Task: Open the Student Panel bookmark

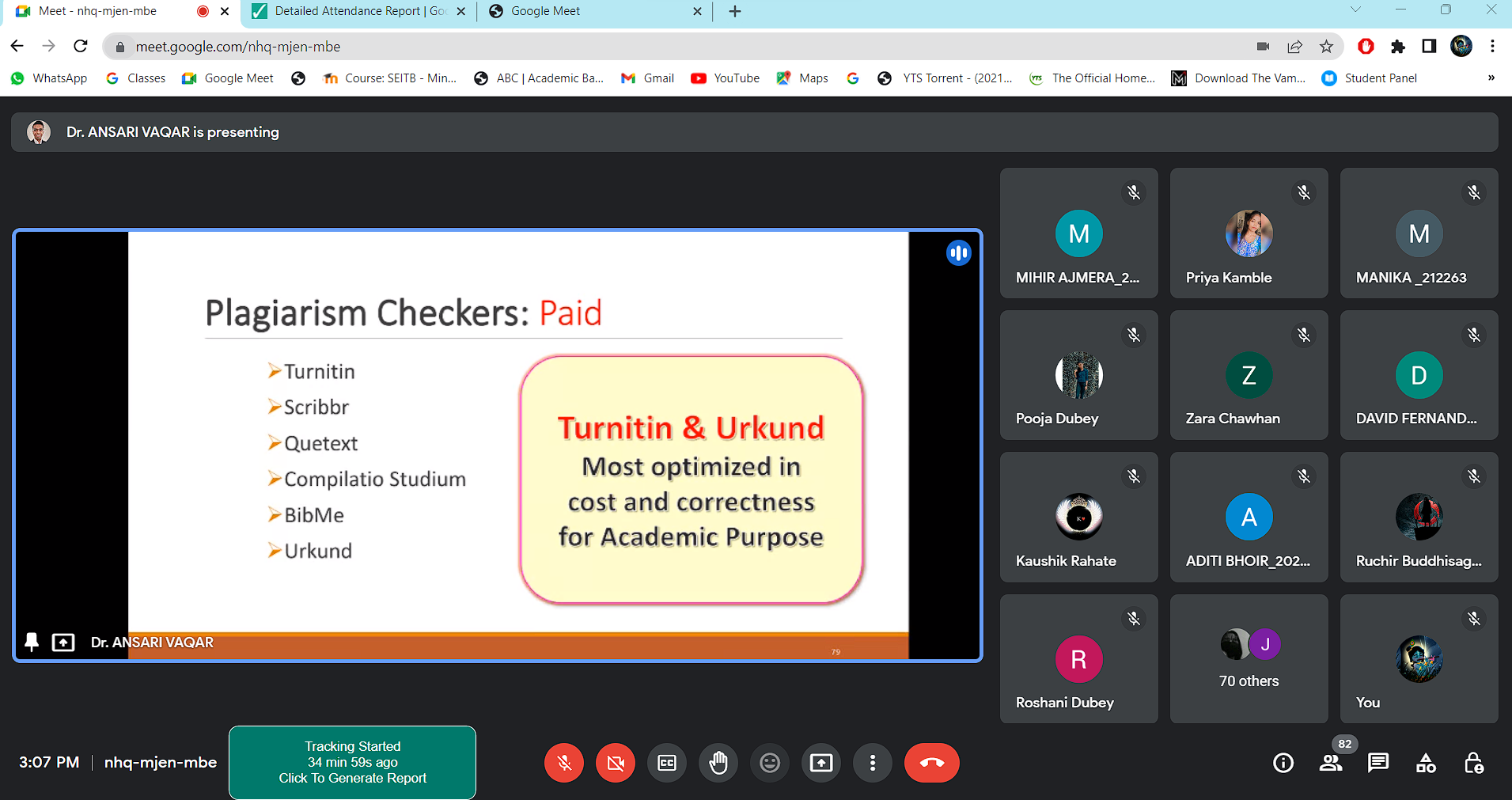Action: (1370, 78)
